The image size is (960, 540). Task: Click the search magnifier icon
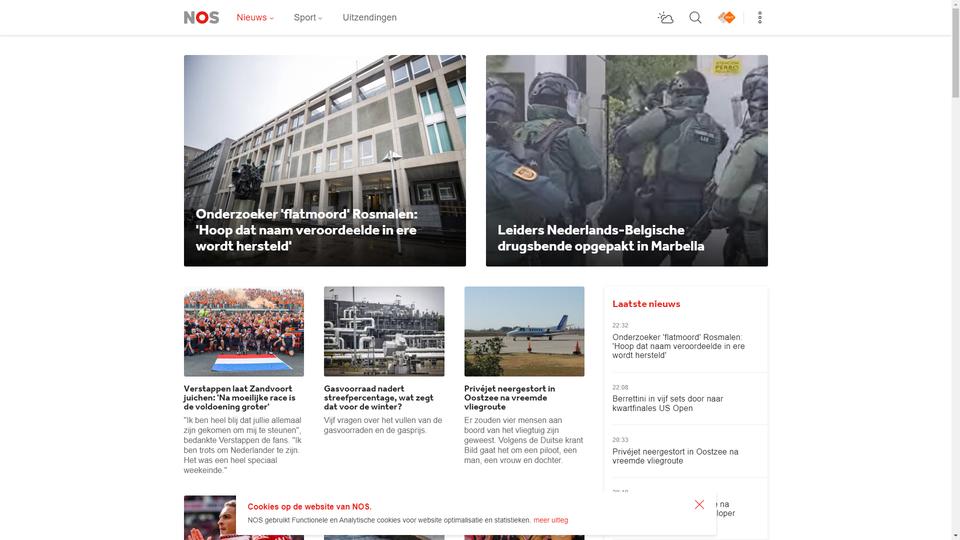coord(696,18)
